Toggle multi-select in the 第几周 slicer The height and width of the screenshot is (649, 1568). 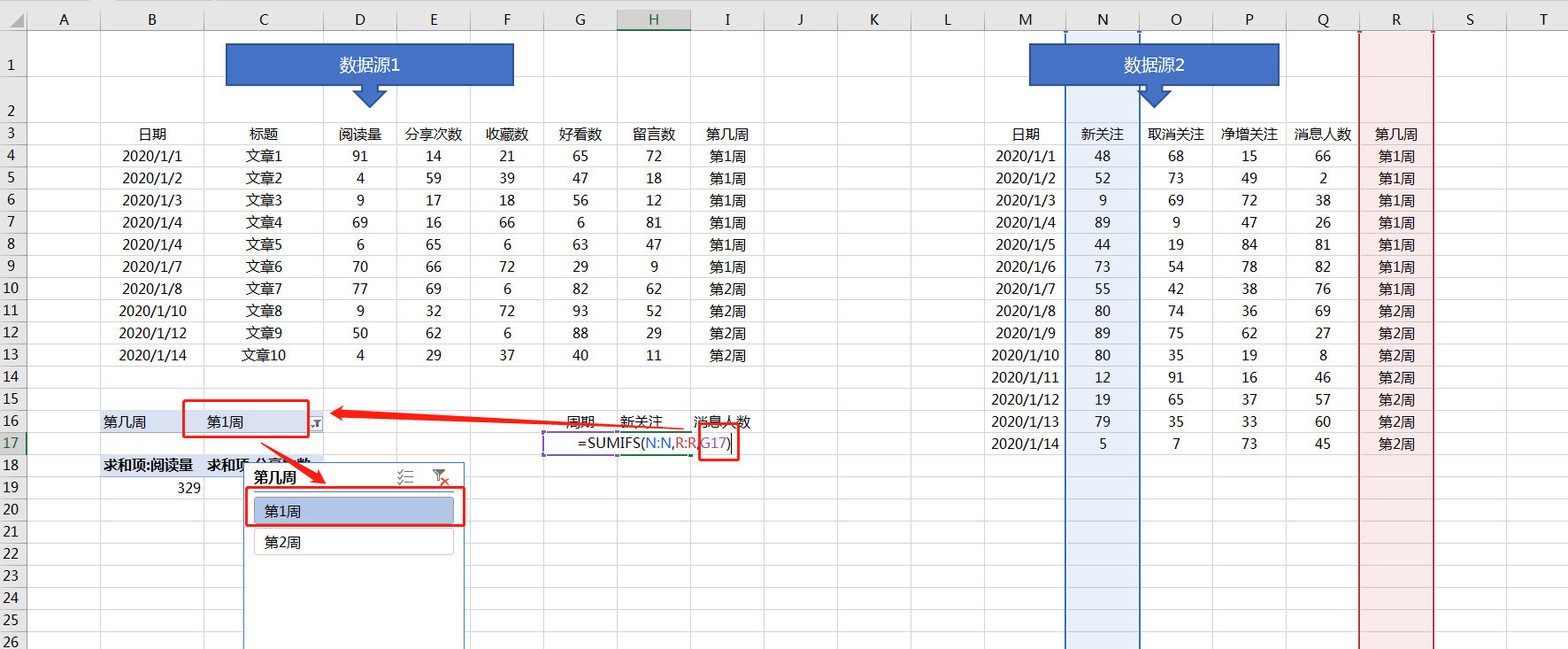405,477
